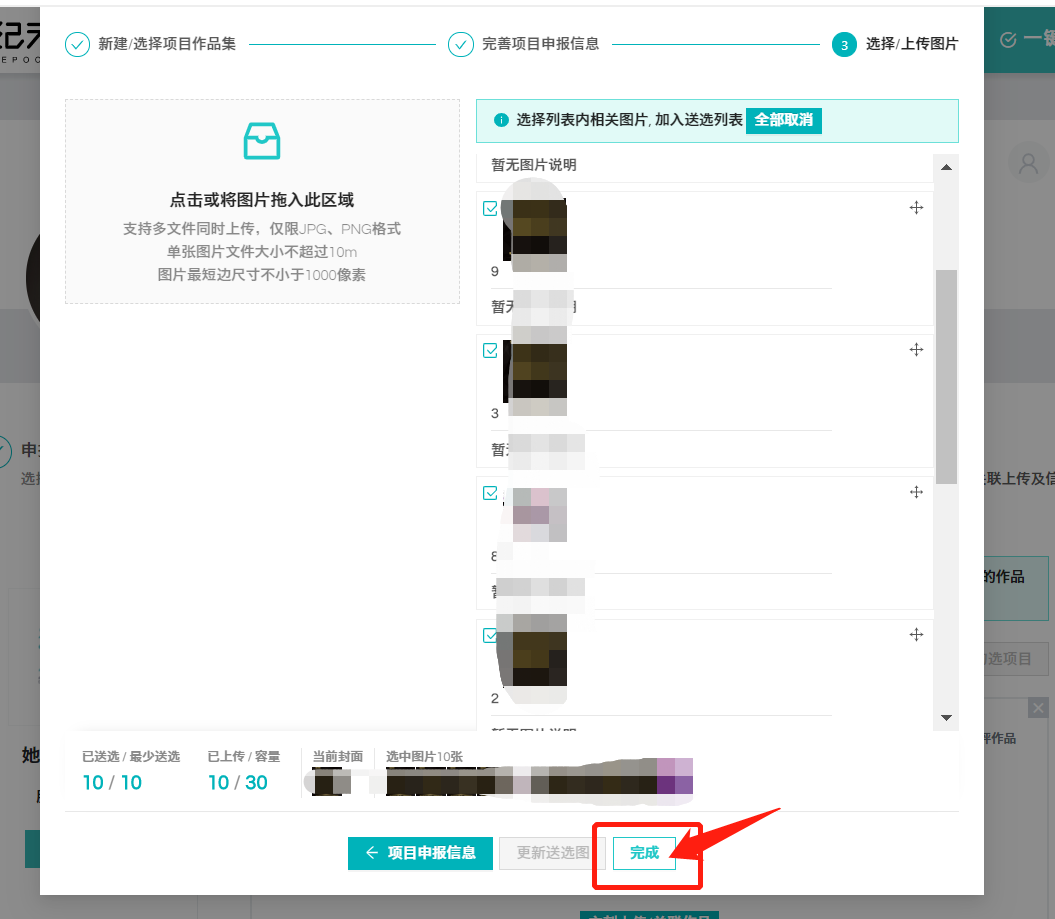Click the move handle for image 9
The width and height of the screenshot is (1055, 919).
tap(916, 207)
